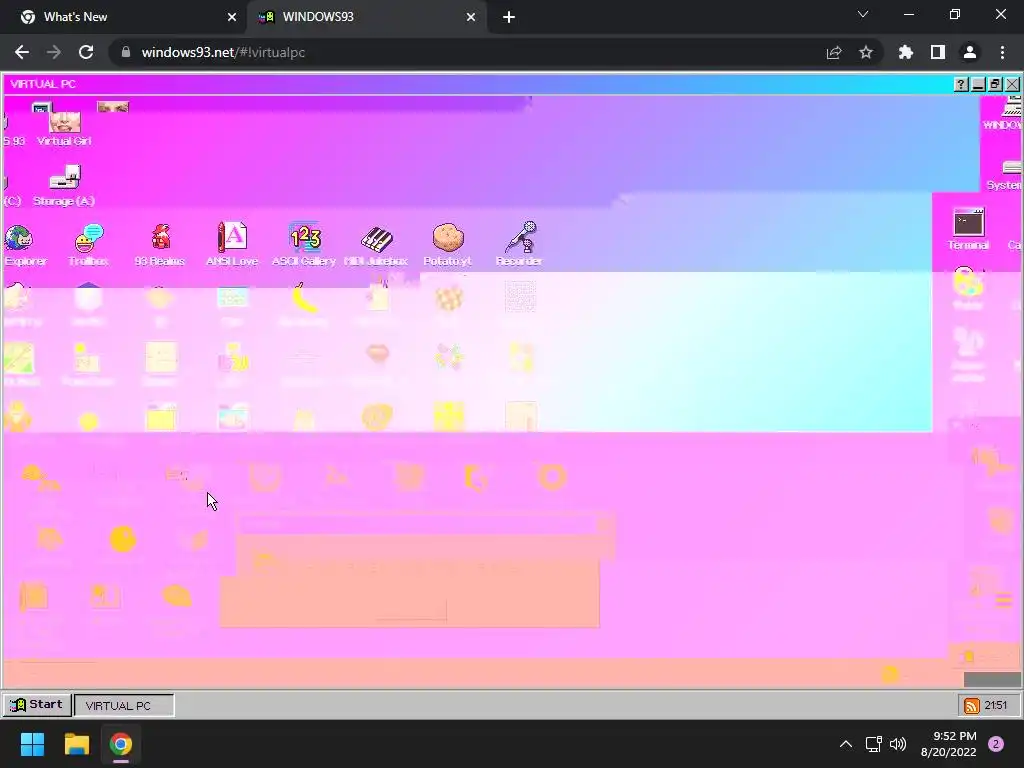Open the Trollbox chat icon
The image size is (1024, 768).
(x=88, y=244)
